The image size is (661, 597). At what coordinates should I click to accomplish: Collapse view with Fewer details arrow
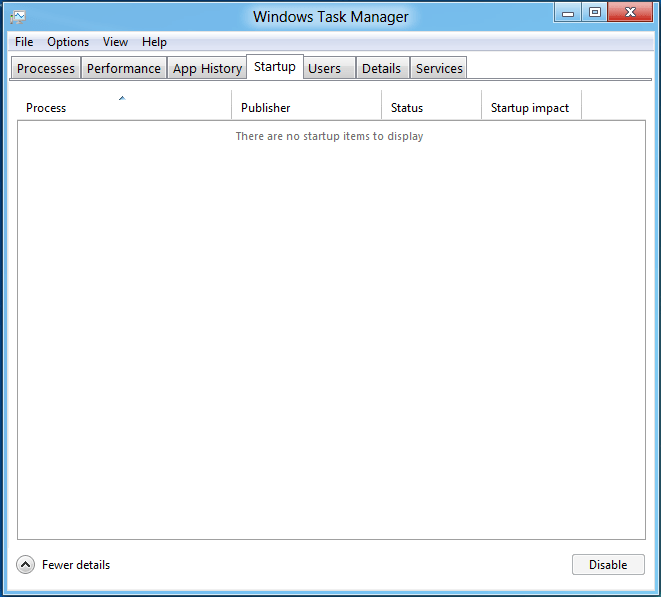pyautogui.click(x=25, y=565)
